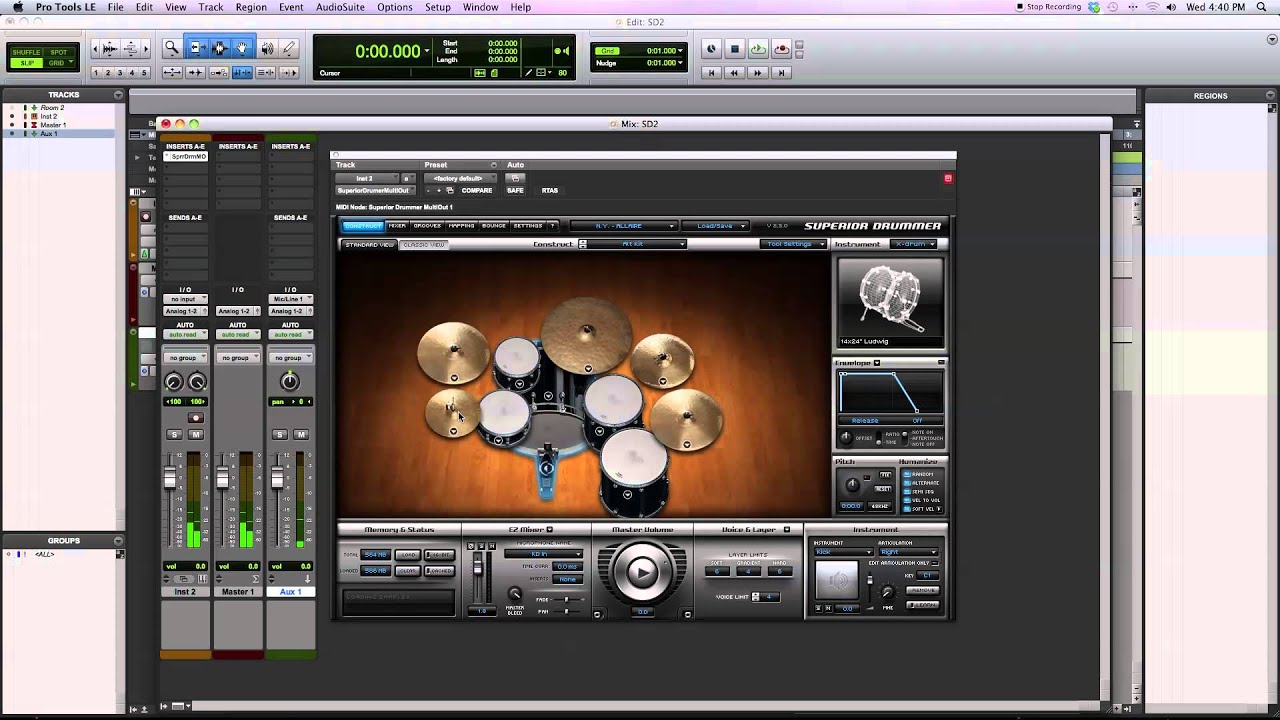
Task: Click the kick drum pedal
Action: coord(546,473)
